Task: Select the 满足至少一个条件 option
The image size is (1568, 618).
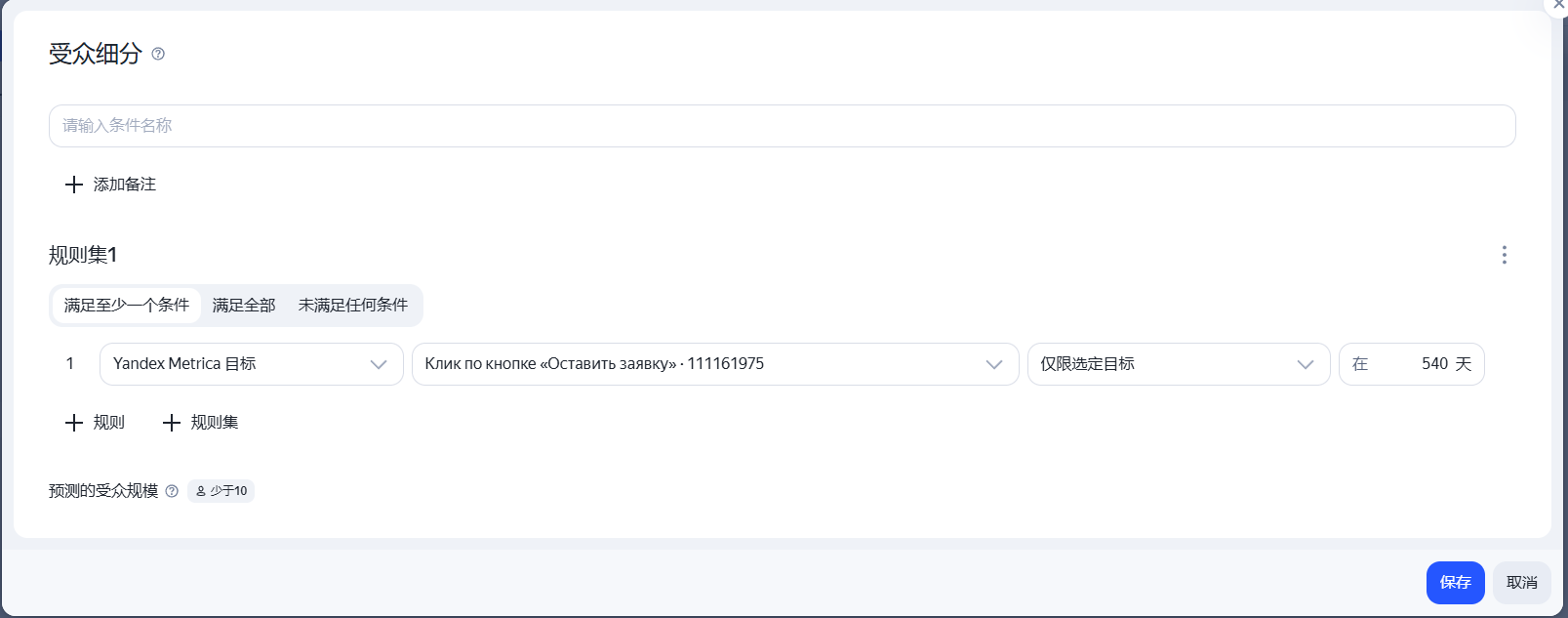Action: click(127, 306)
